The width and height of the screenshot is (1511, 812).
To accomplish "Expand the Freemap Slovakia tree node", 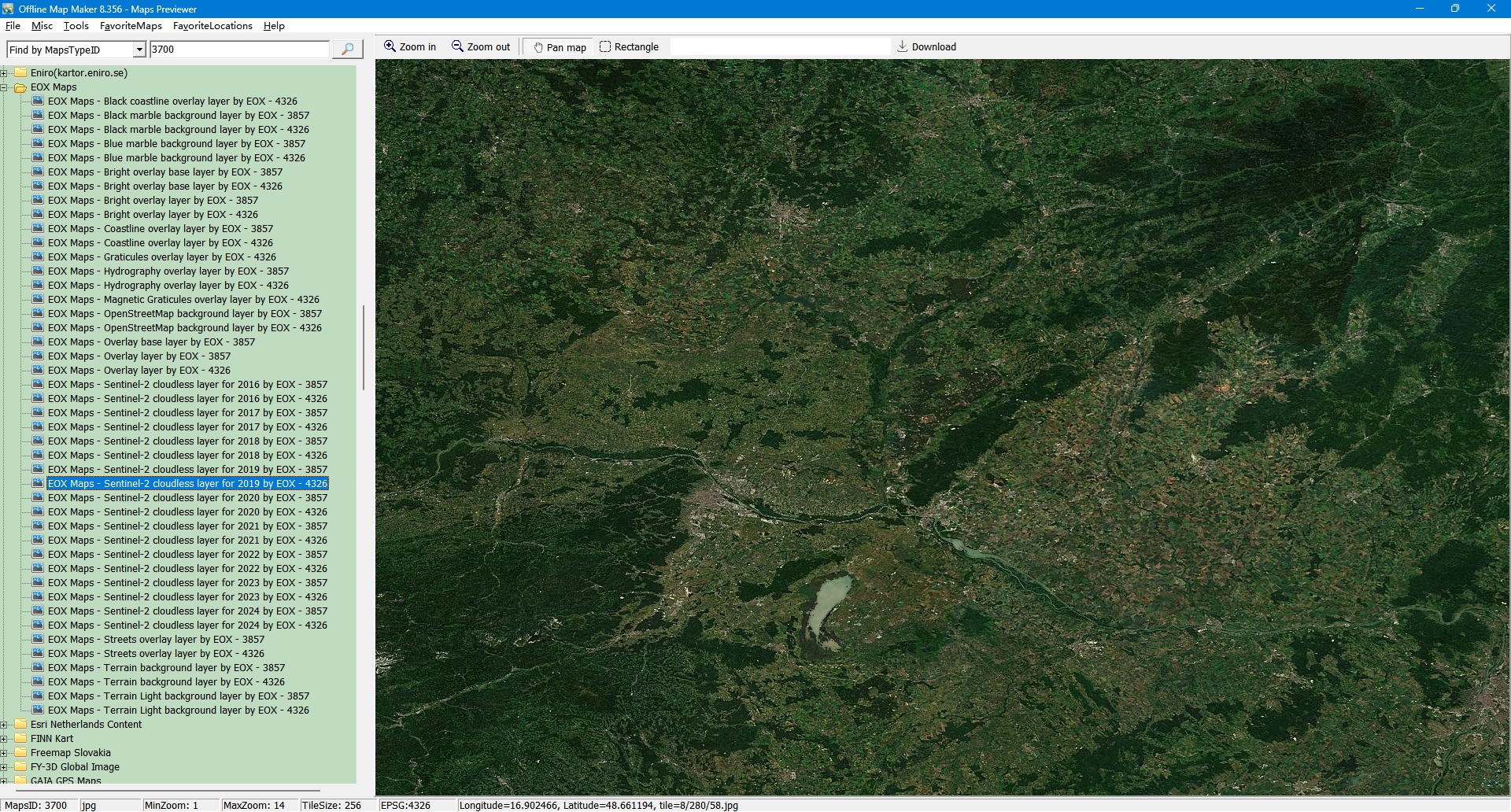I will (4, 753).
